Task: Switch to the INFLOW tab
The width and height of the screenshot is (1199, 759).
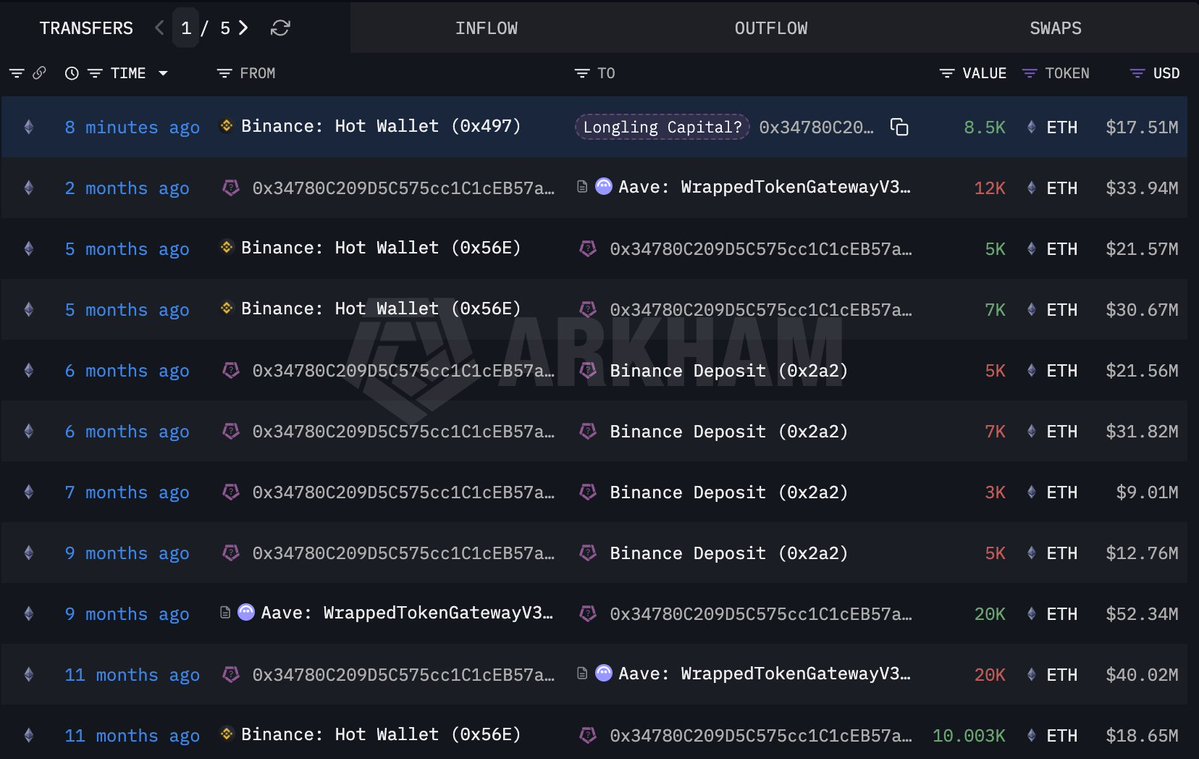Action: point(486,28)
